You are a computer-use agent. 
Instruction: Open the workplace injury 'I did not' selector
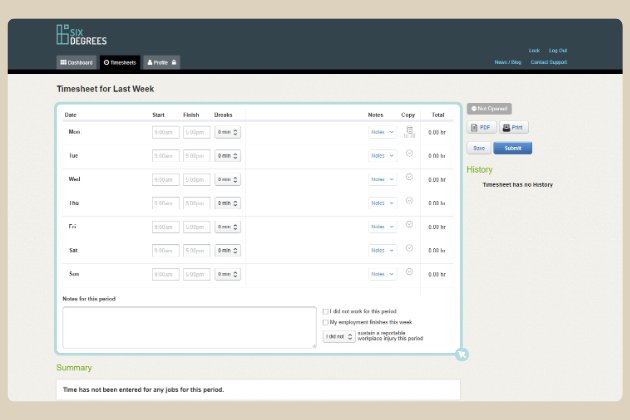(338, 337)
